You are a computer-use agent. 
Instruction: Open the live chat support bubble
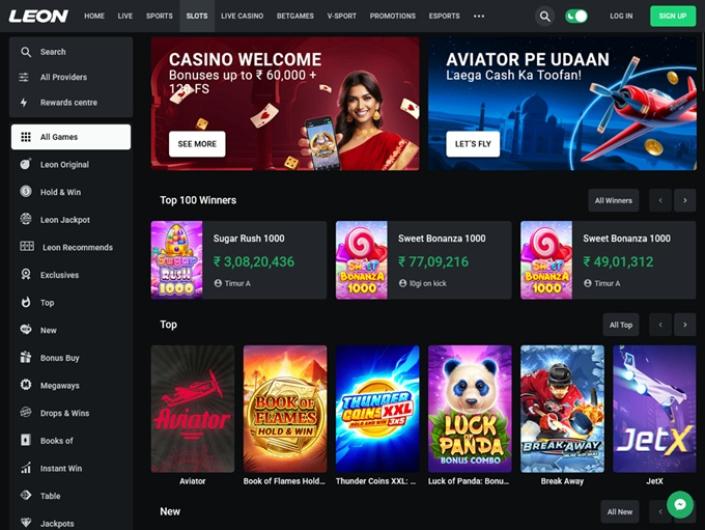[680, 504]
